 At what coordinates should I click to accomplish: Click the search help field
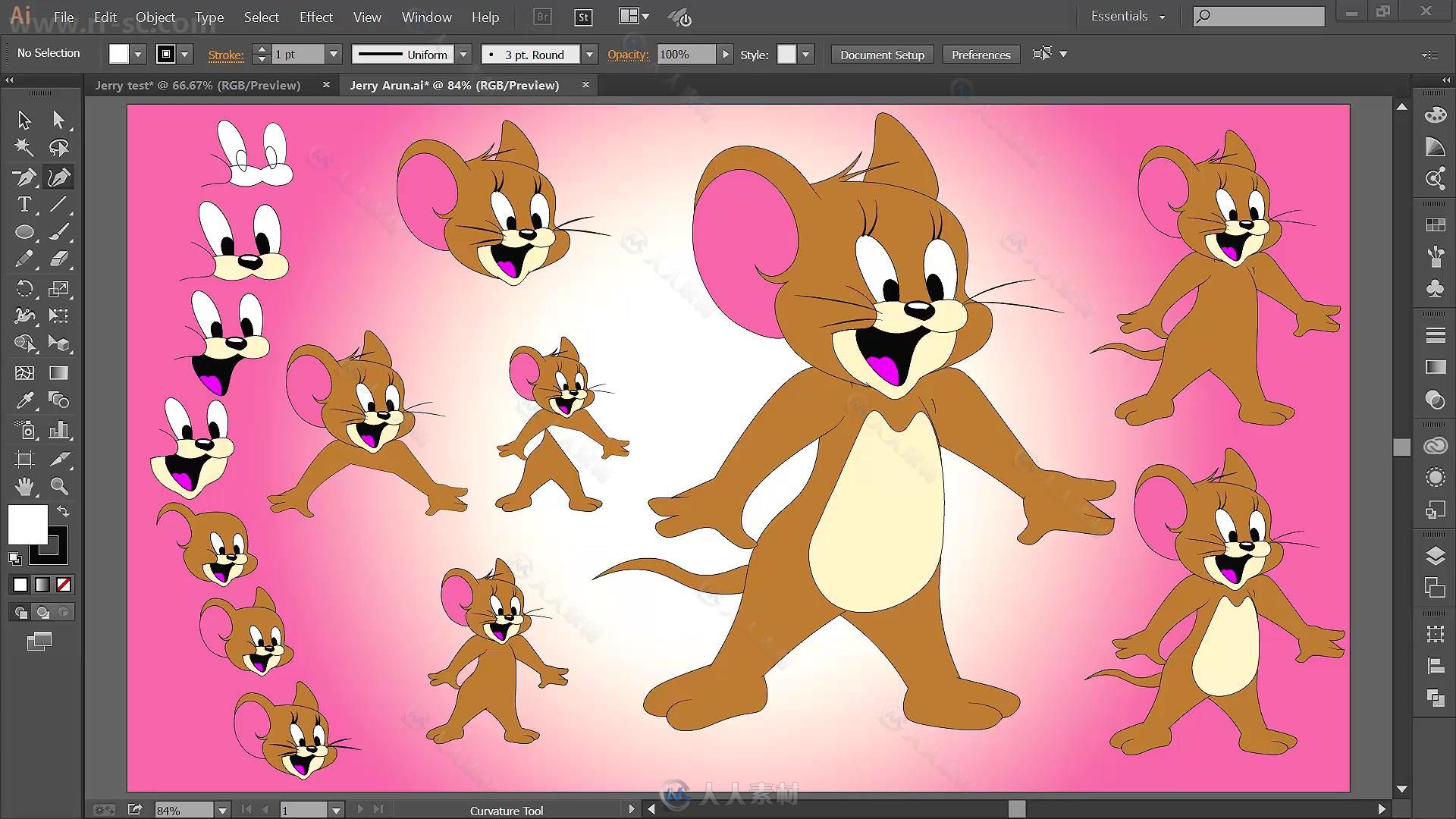point(1259,16)
